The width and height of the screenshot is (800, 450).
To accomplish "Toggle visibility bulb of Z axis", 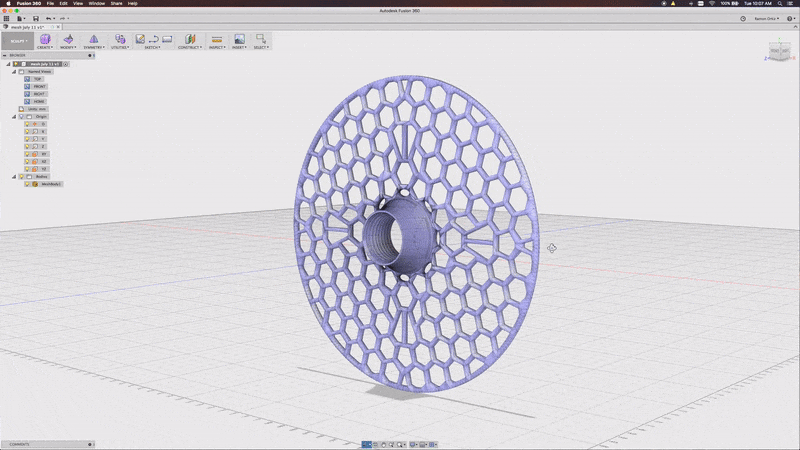I will 27,146.
